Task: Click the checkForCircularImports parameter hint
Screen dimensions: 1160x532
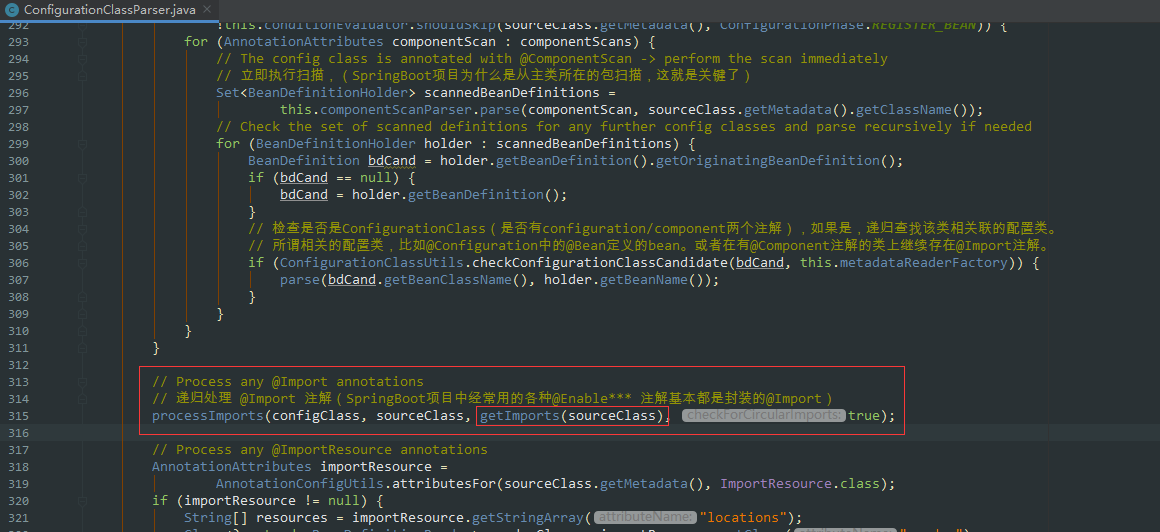Action: 763,416
